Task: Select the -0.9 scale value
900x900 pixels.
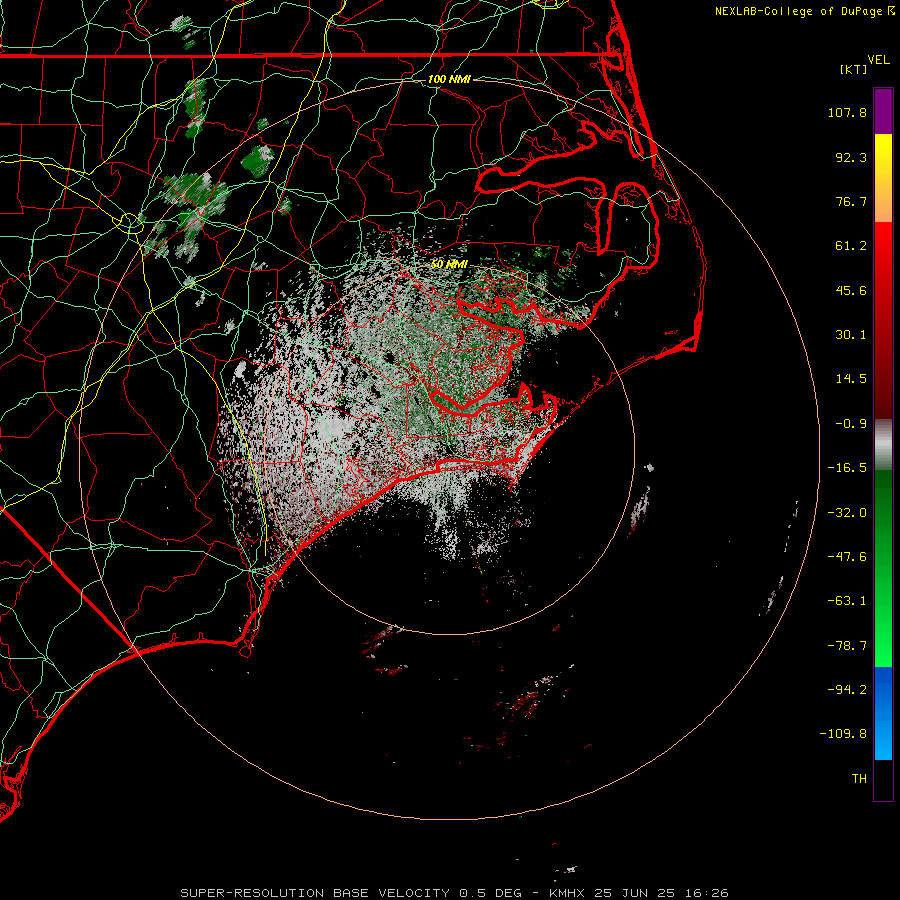Action: point(851,424)
